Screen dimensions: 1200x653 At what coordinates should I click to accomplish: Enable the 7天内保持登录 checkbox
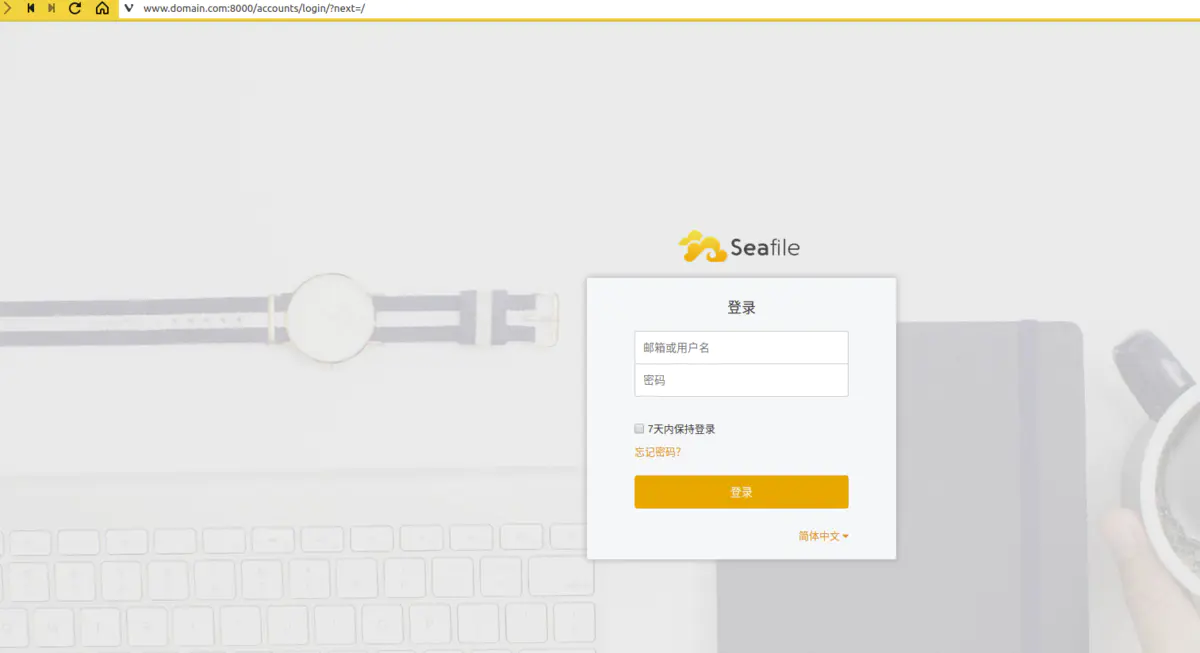coord(639,429)
